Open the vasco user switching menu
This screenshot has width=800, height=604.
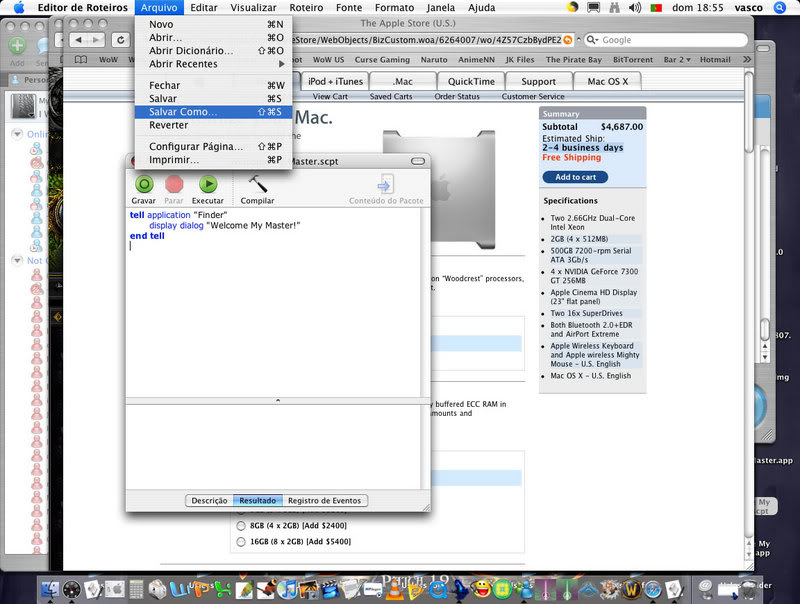coord(748,8)
